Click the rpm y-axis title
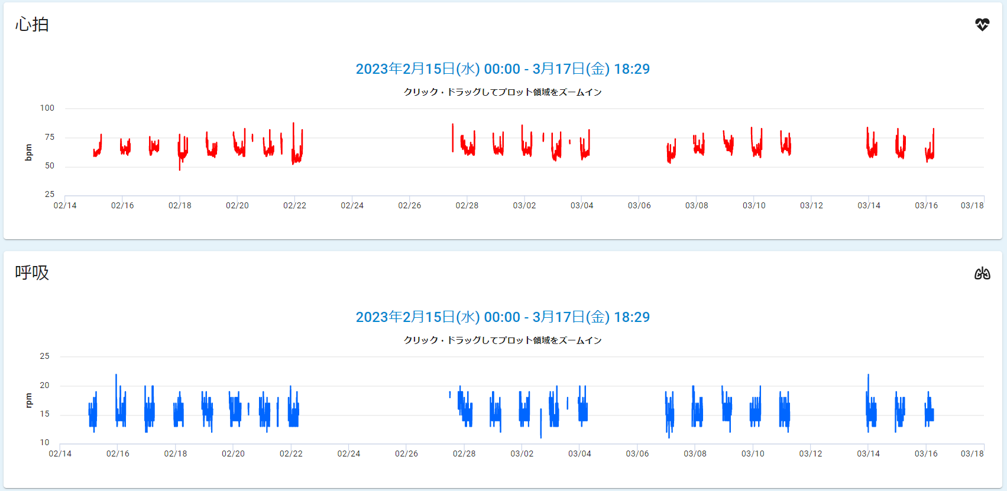 pyautogui.click(x=29, y=400)
